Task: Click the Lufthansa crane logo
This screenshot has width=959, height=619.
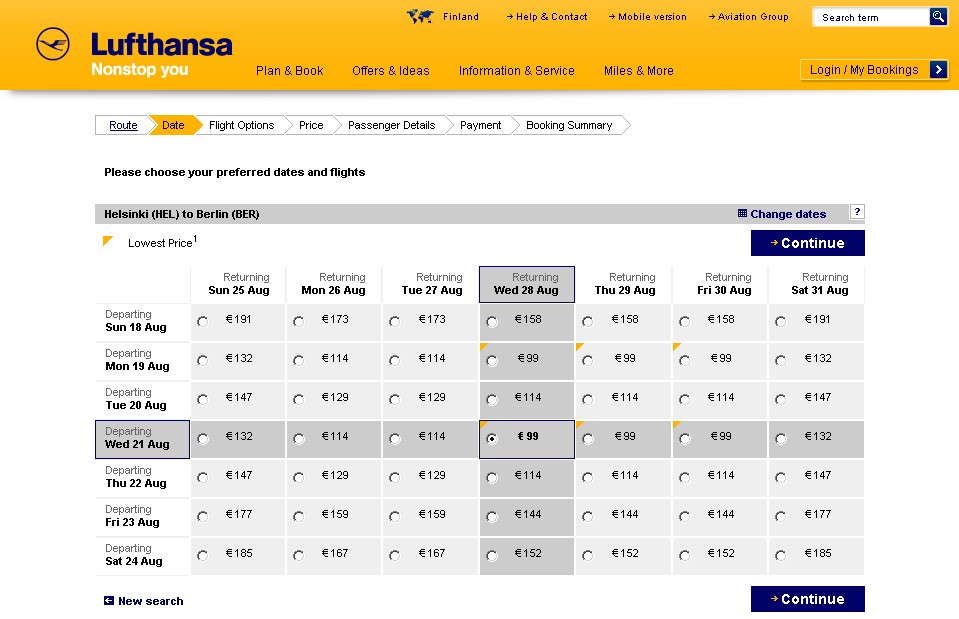Action: pyautogui.click(x=53, y=45)
